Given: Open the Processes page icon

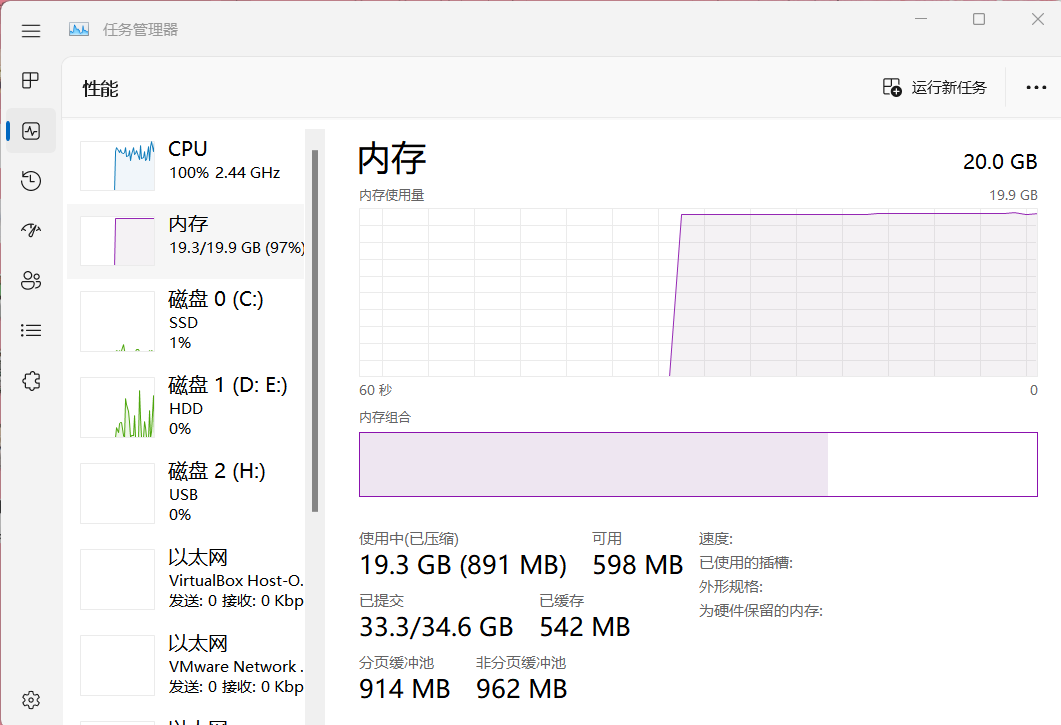Looking at the screenshot, I should [x=31, y=80].
